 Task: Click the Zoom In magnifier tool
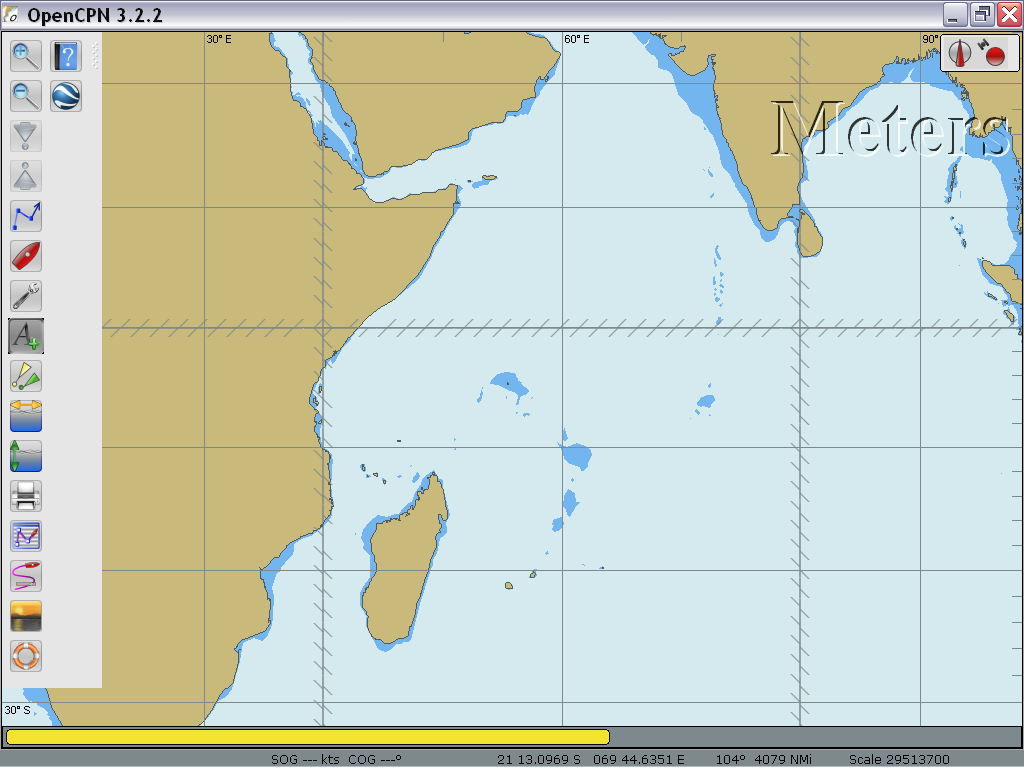[26, 56]
